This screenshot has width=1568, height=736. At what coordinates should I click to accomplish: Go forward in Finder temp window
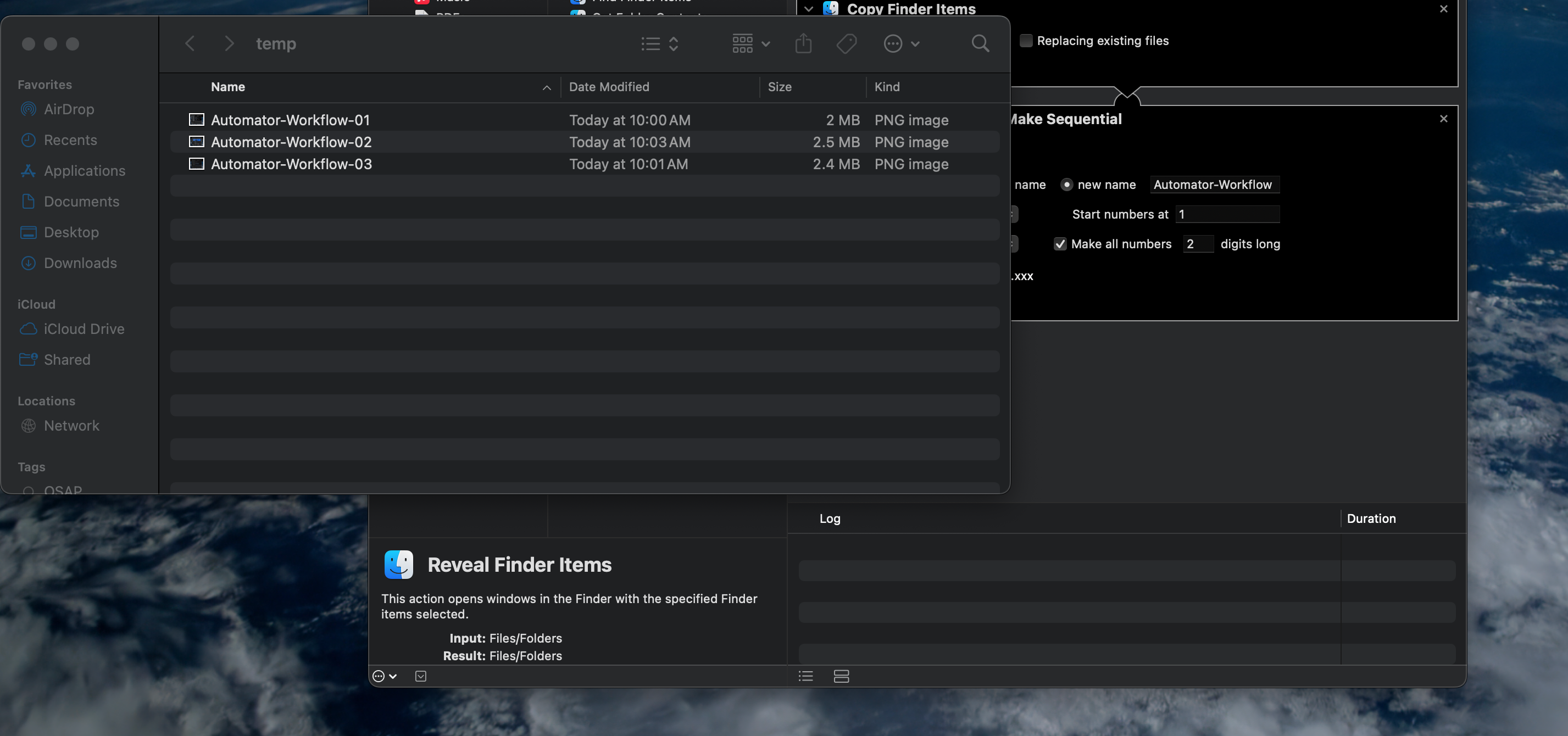point(229,43)
